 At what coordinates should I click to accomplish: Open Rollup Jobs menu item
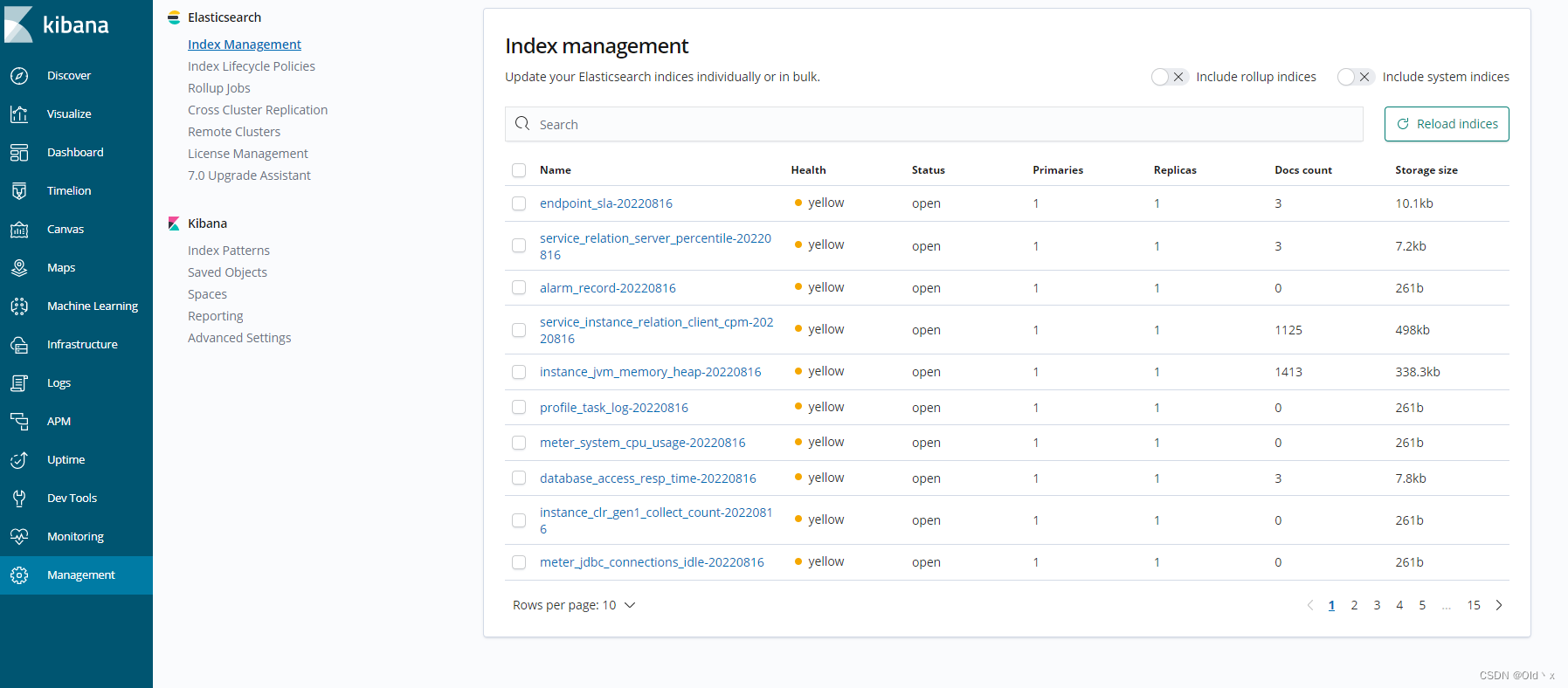click(219, 88)
